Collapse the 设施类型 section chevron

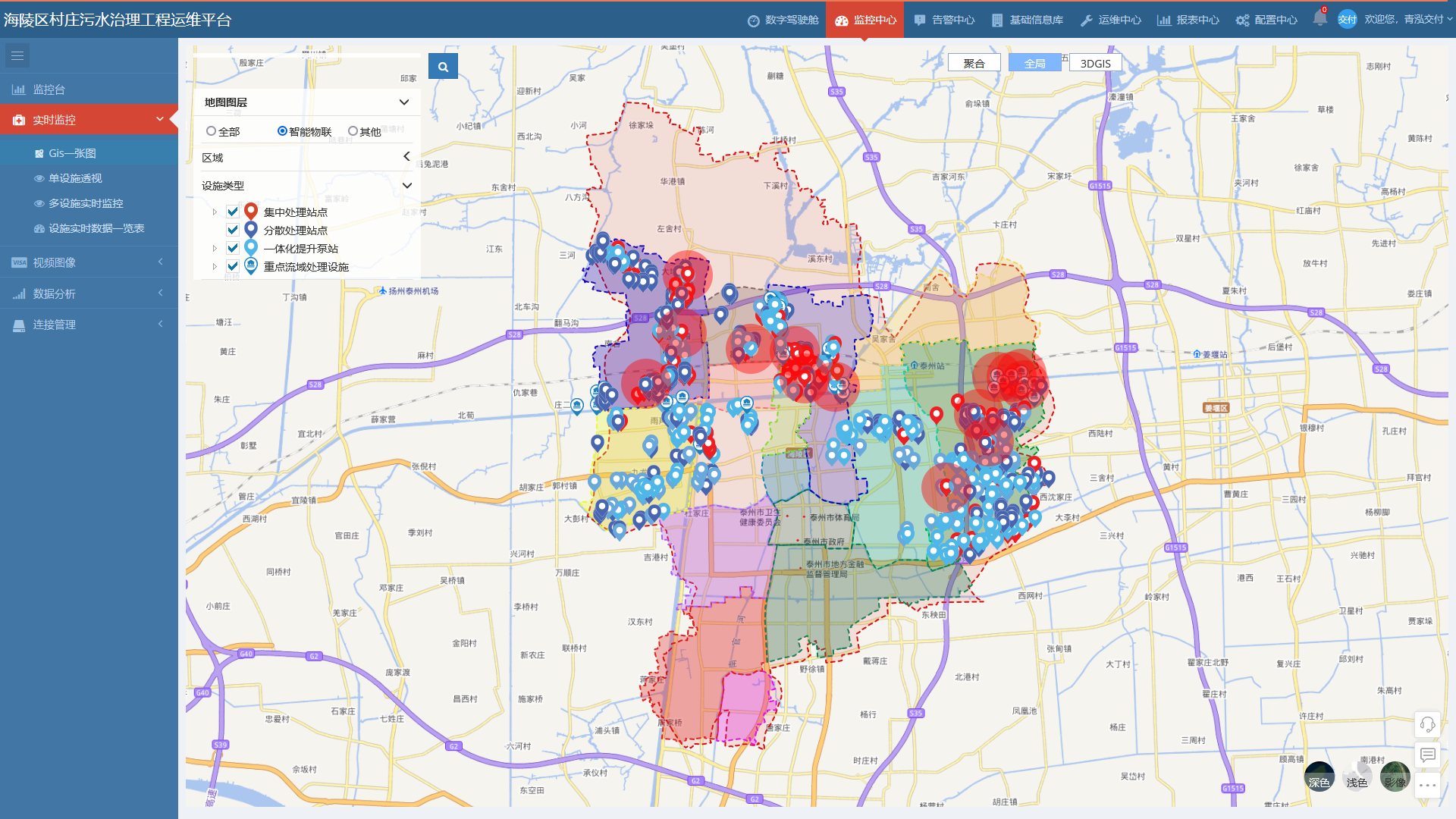[x=406, y=185]
